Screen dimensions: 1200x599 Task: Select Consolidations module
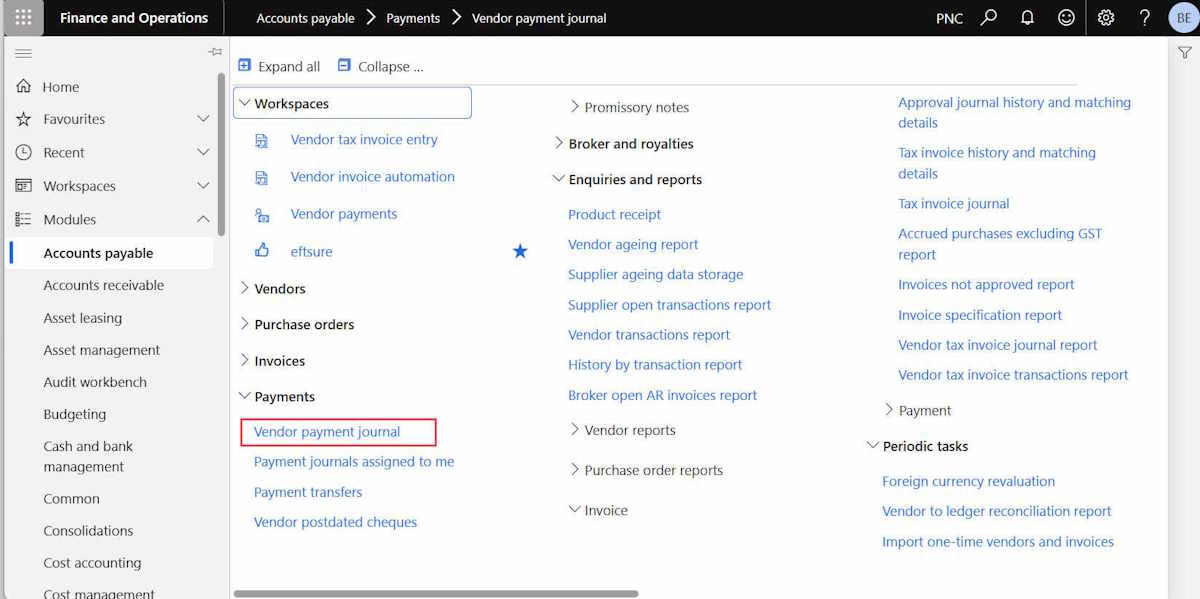[88, 531]
